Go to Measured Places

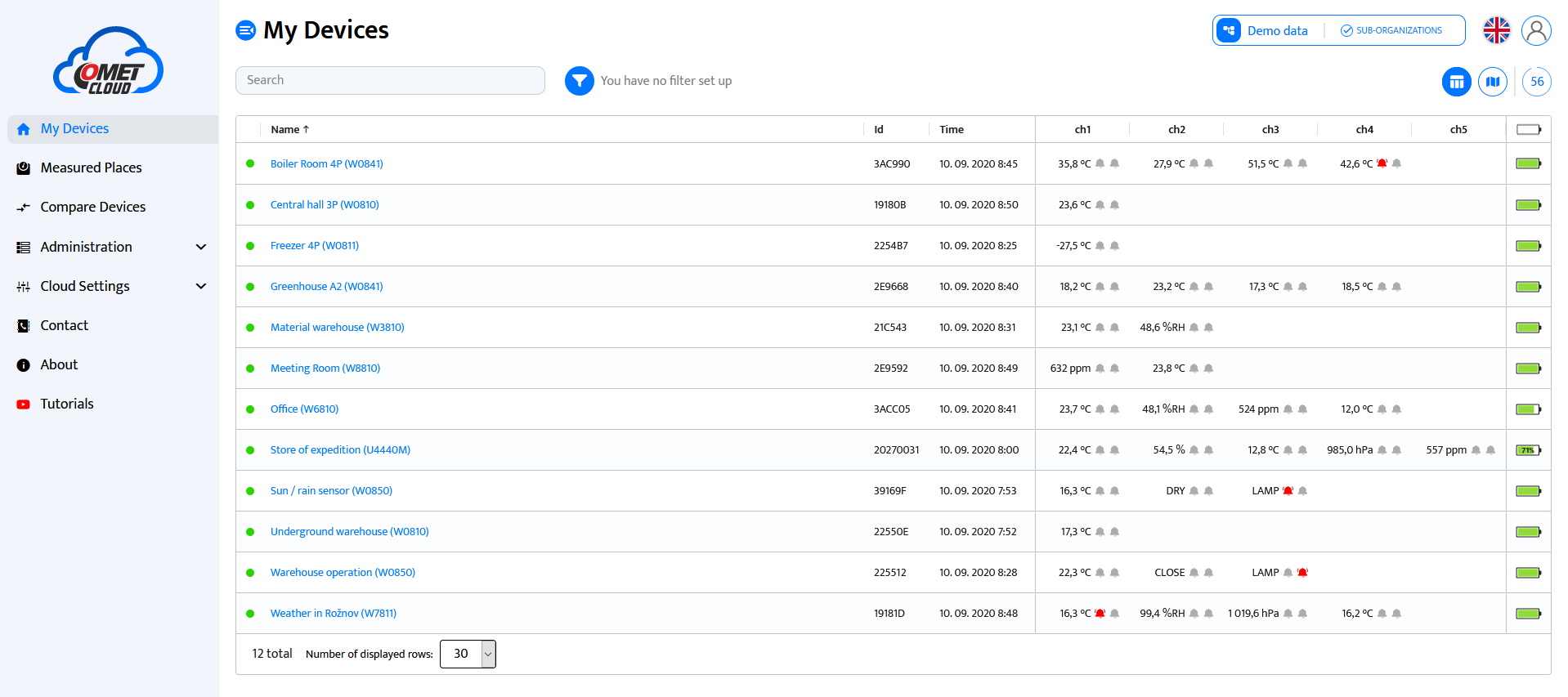point(91,168)
